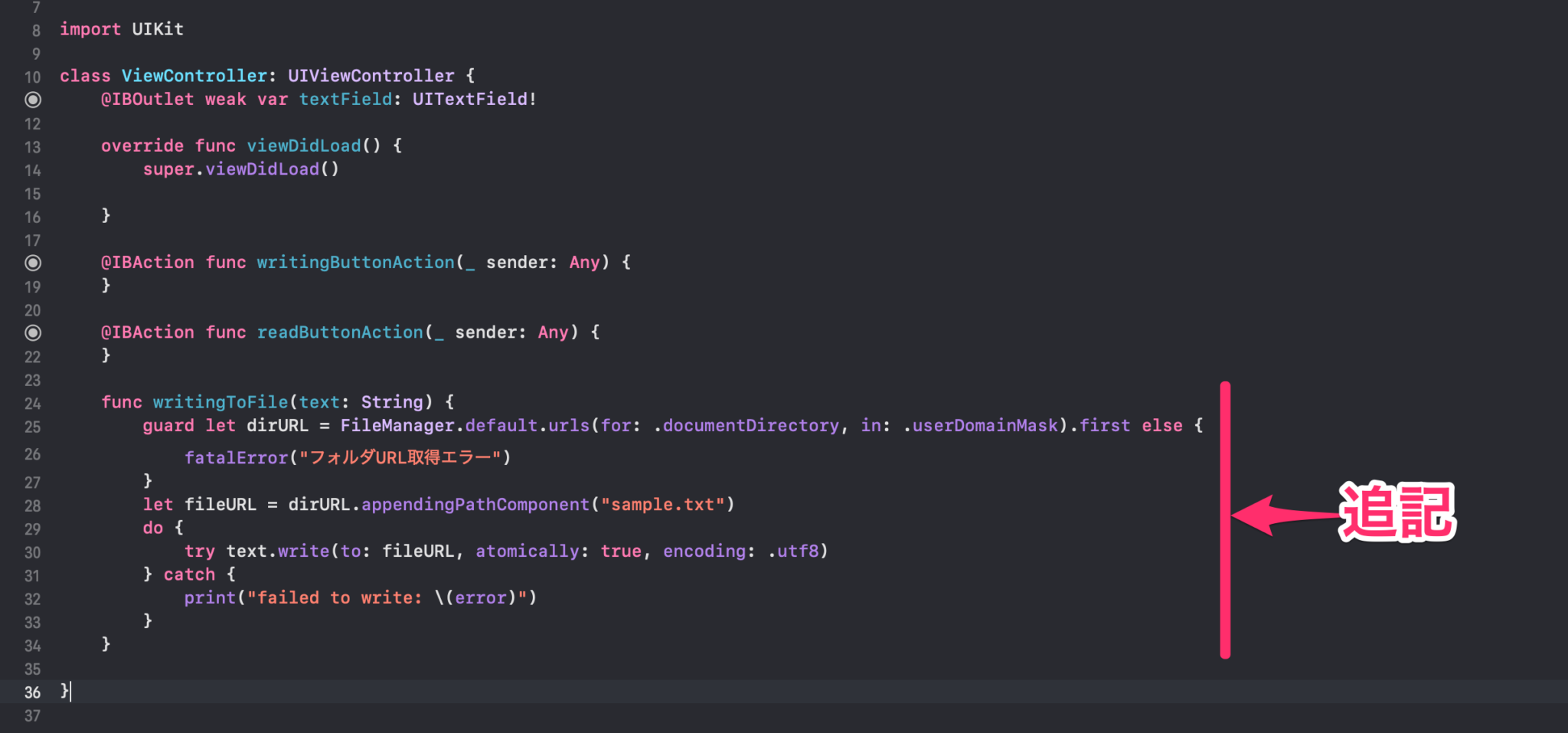
Task: Click the connection circle next to readButtonAction
Action: (32, 332)
